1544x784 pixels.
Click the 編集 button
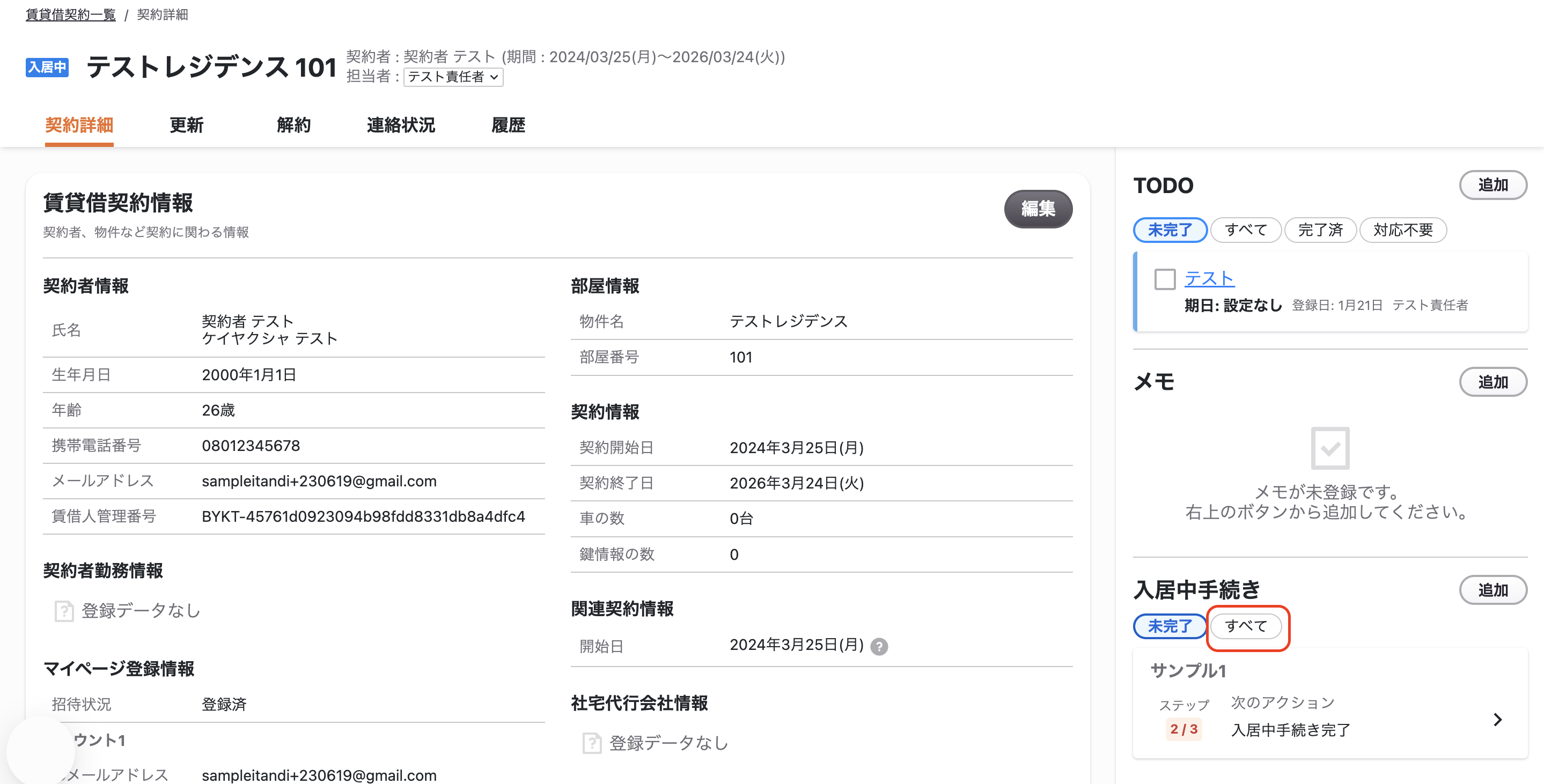(1038, 209)
